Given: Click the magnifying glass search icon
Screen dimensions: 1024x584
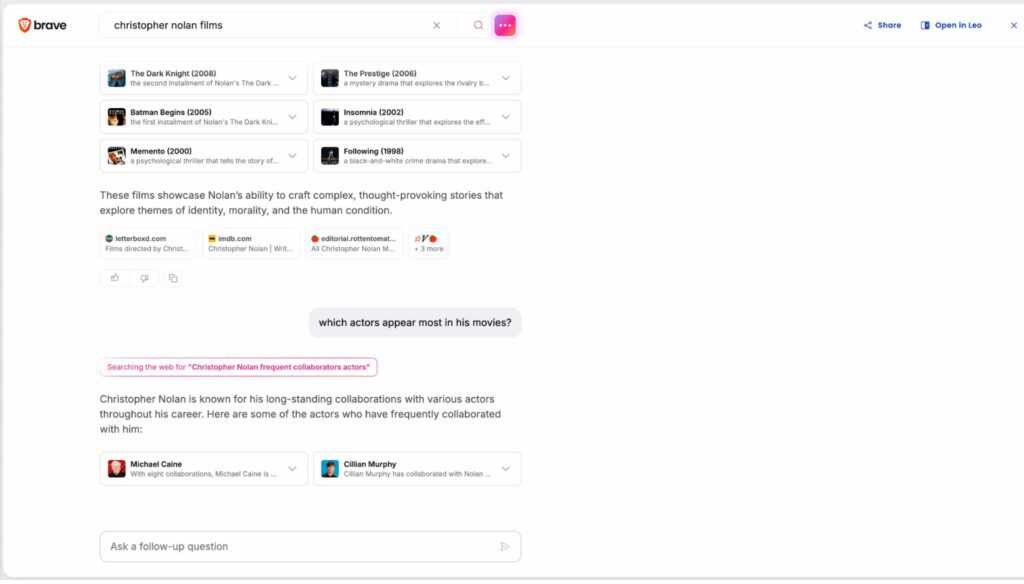Looking at the screenshot, I should tap(479, 25).
